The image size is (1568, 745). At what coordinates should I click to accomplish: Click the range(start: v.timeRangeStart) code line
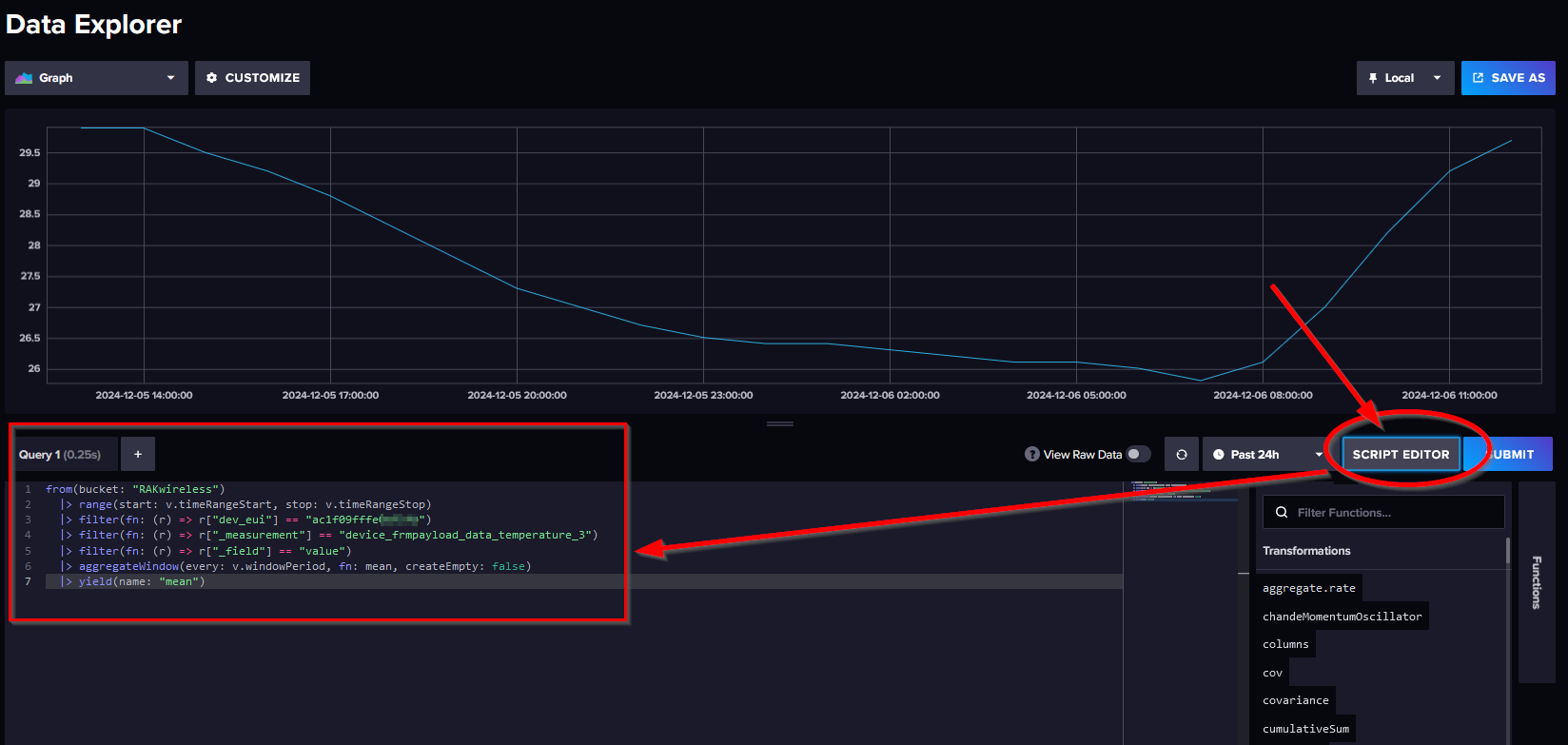[245, 504]
